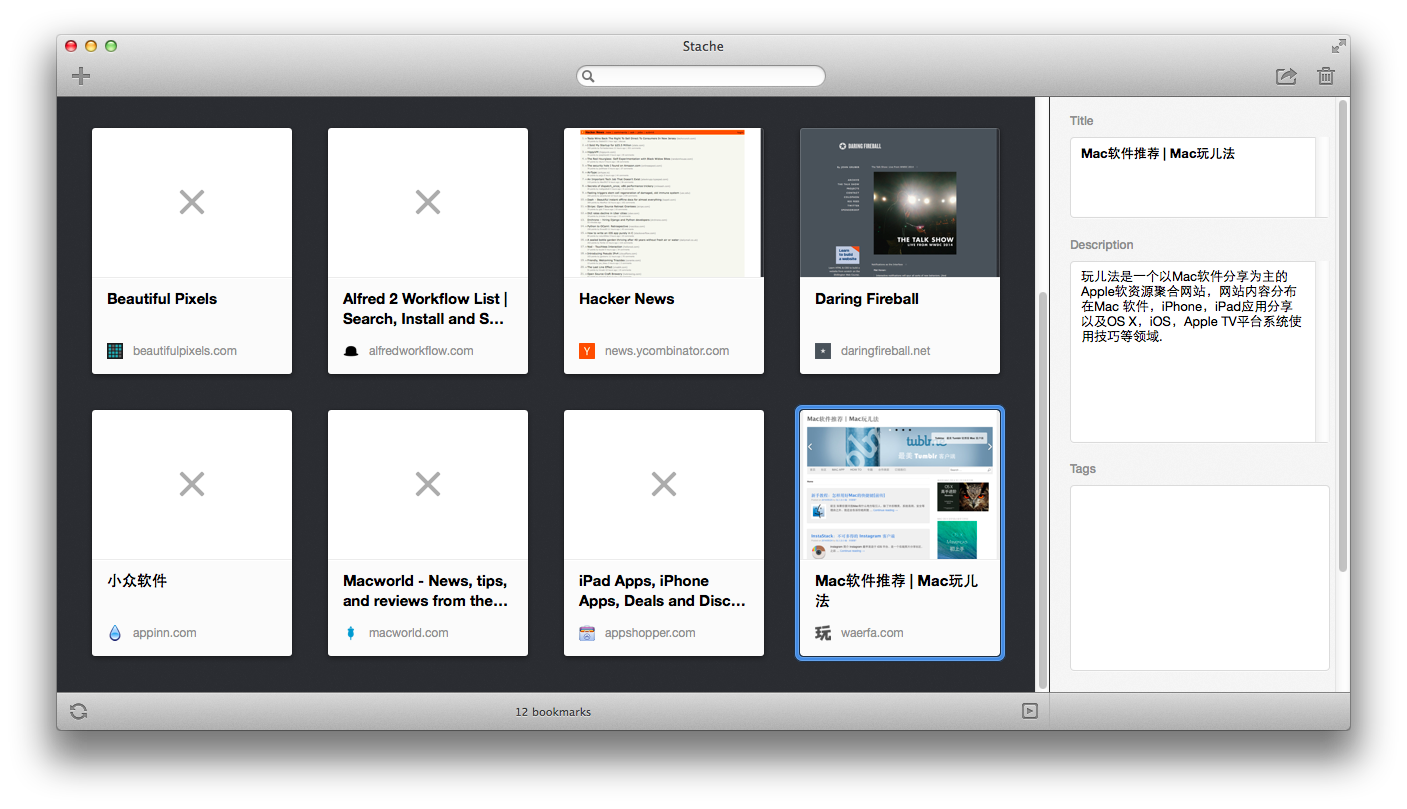Select the Mac玩儿法 page thumbnail

point(900,484)
